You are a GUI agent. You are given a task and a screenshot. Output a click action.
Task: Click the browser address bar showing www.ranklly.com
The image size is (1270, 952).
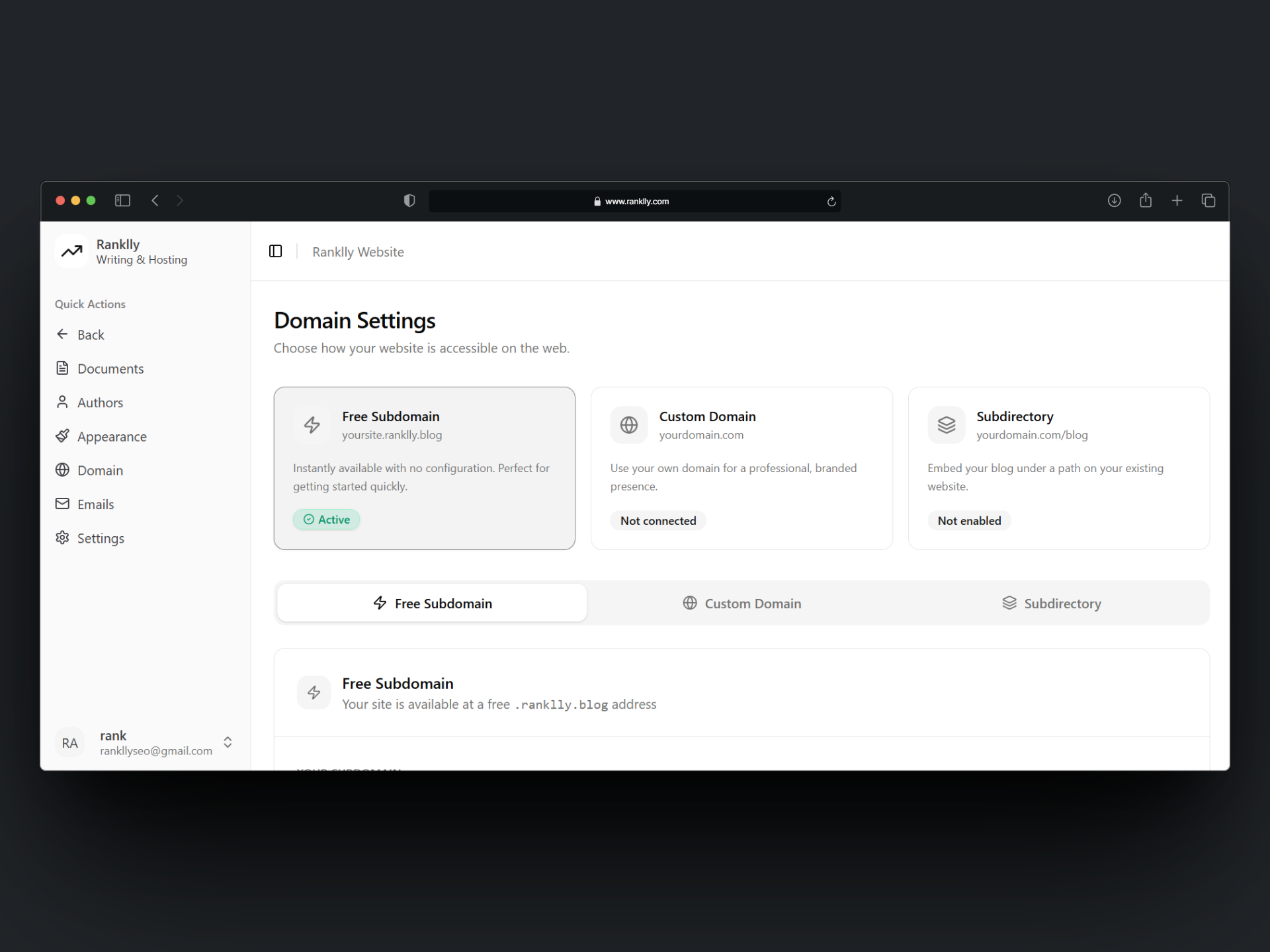click(x=635, y=201)
